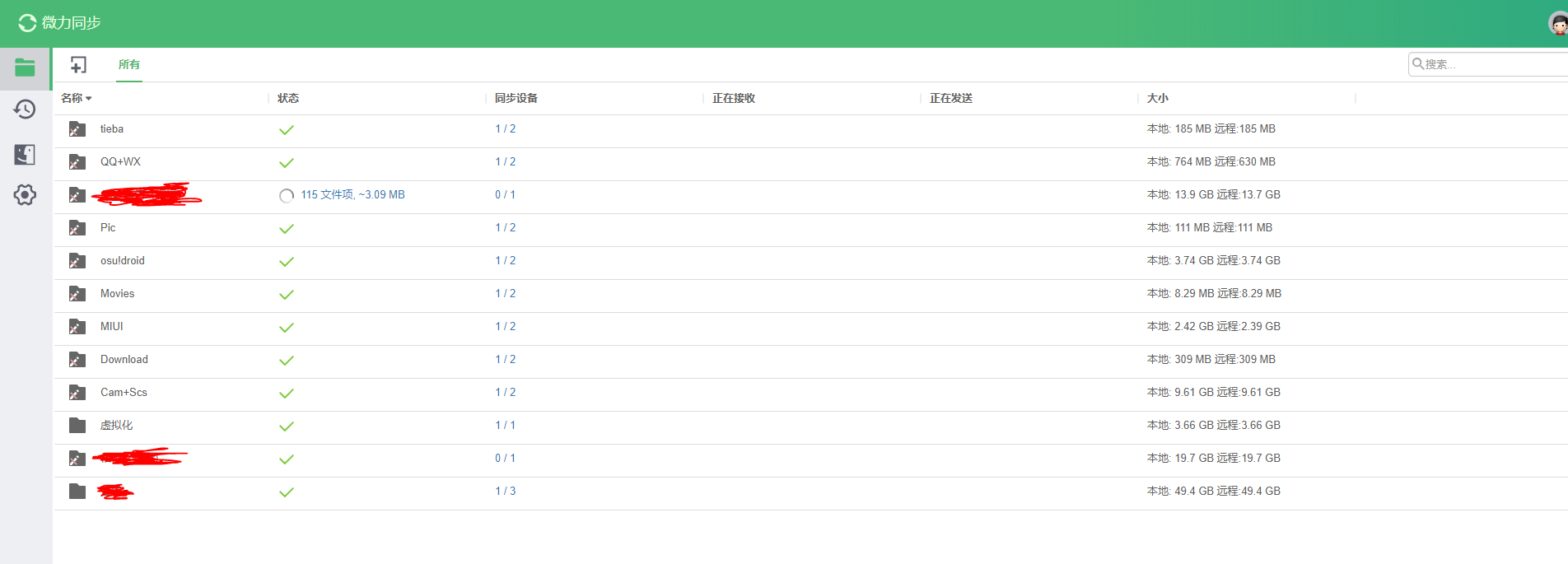Click the 大小 column header

pyautogui.click(x=1157, y=99)
